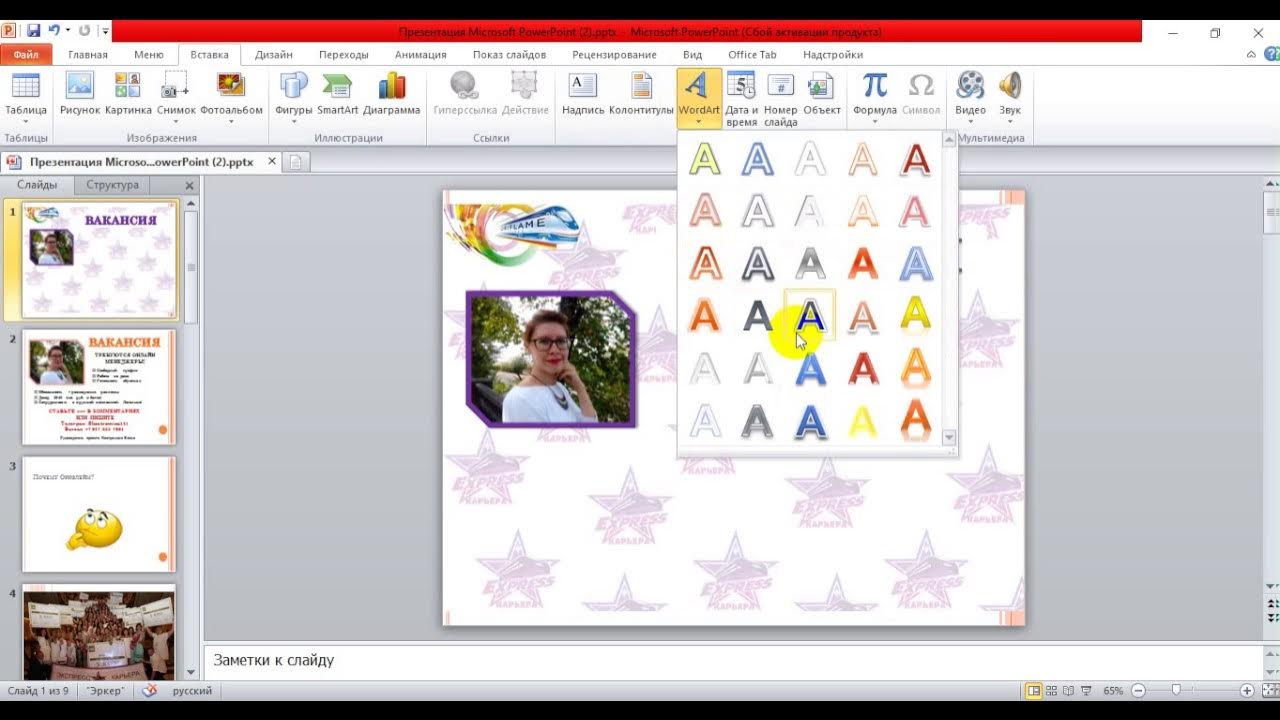The width and height of the screenshot is (1280, 720).
Task: Expand the Снимок dropdown arrow
Action: coord(176,123)
